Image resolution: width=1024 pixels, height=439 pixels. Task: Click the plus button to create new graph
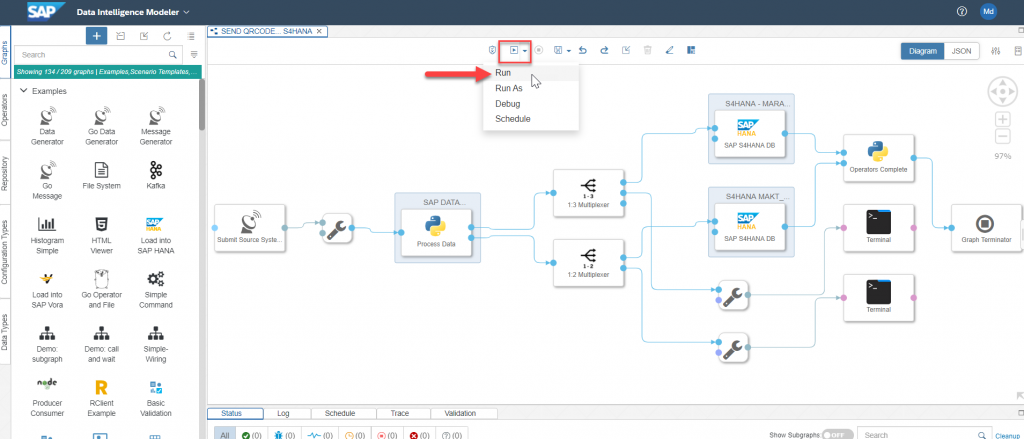coord(97,36)
